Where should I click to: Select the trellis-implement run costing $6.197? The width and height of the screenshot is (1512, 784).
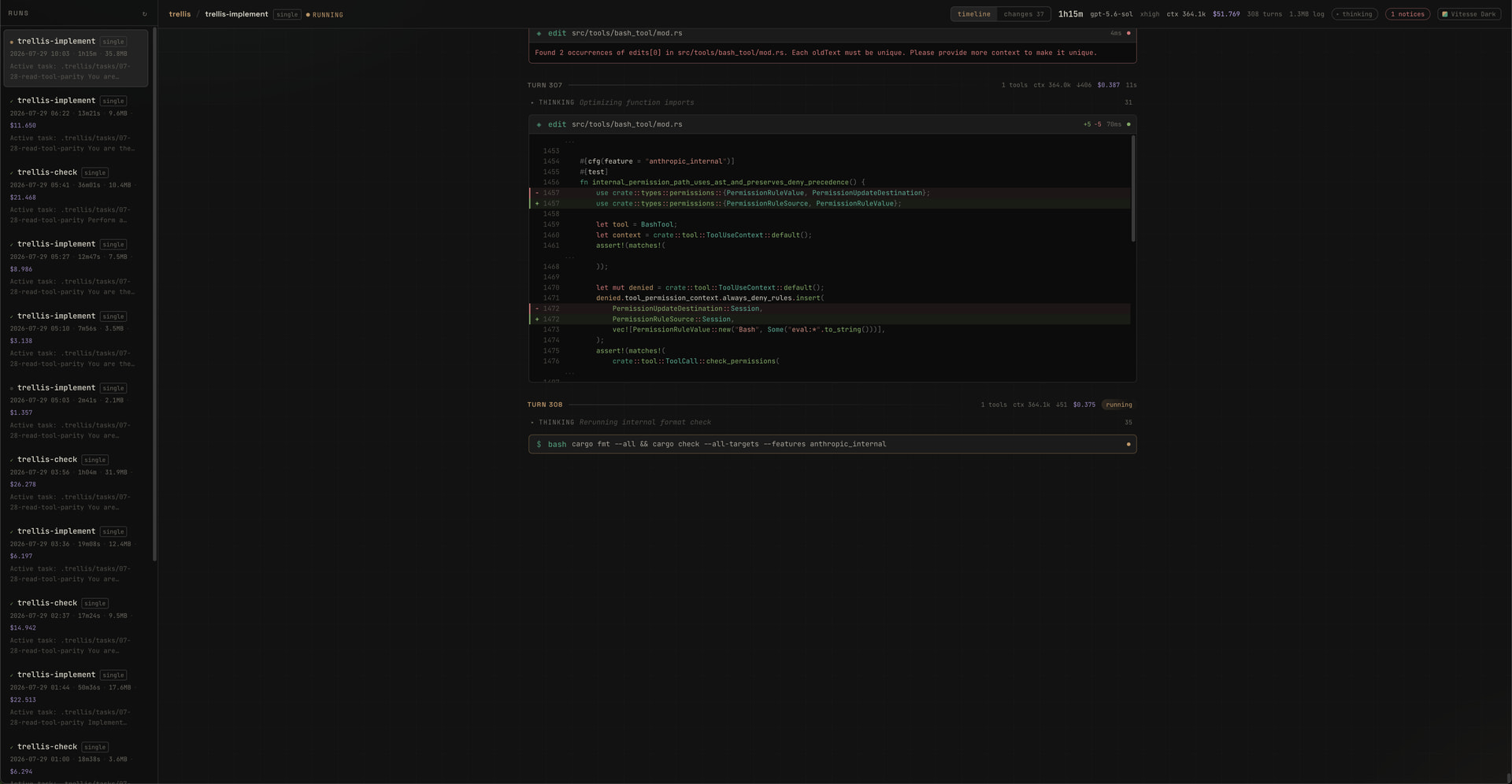click(76, 554)
